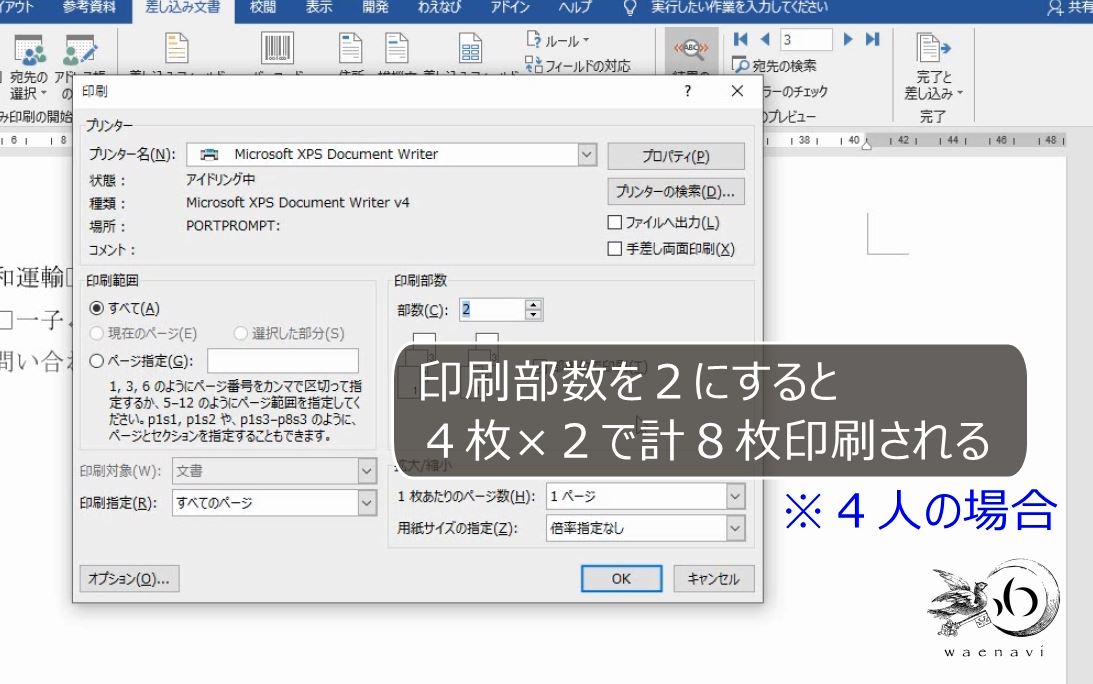Open the 差し込み文書 tab
This screenshot has width=1093, height=684.
pos(183,8)
